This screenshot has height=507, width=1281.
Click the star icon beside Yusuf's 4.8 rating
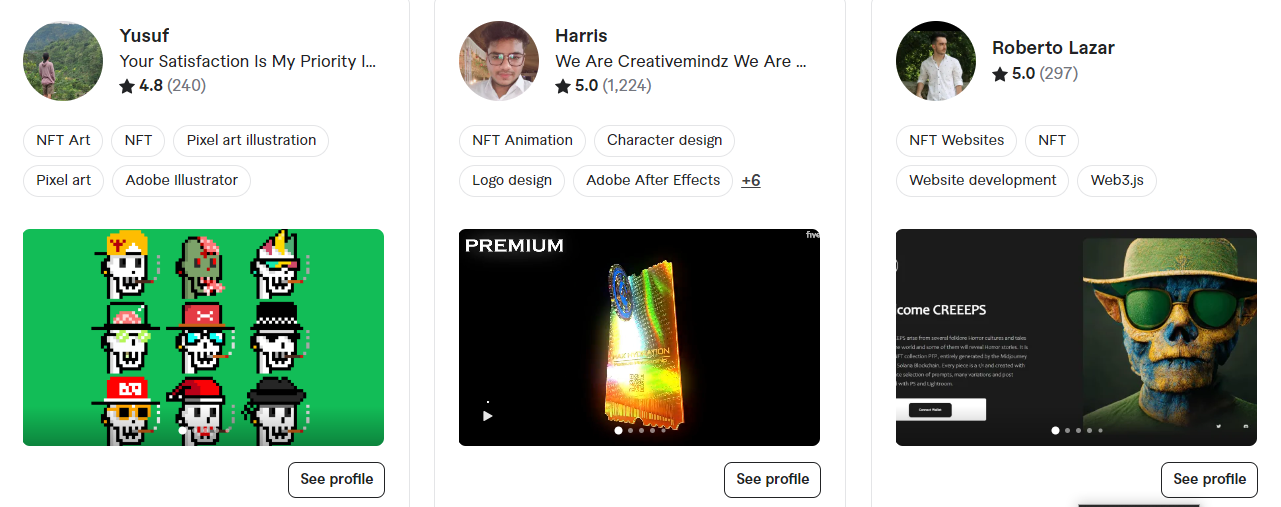pos(127,86)
